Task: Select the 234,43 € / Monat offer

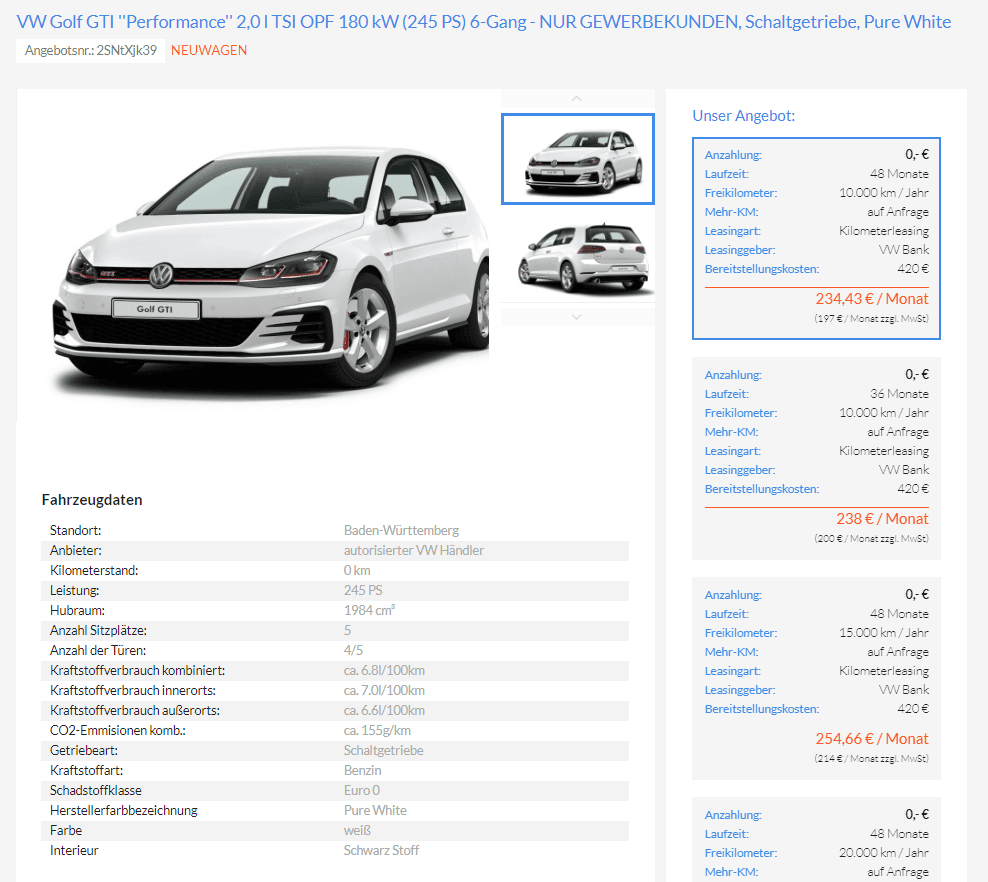Action: (x=816, y=238)
